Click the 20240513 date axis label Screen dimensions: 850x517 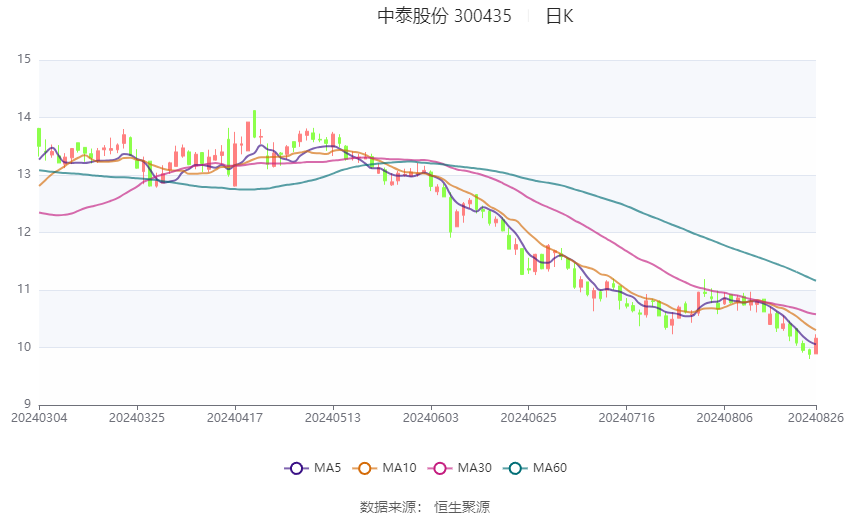point(333,418)
